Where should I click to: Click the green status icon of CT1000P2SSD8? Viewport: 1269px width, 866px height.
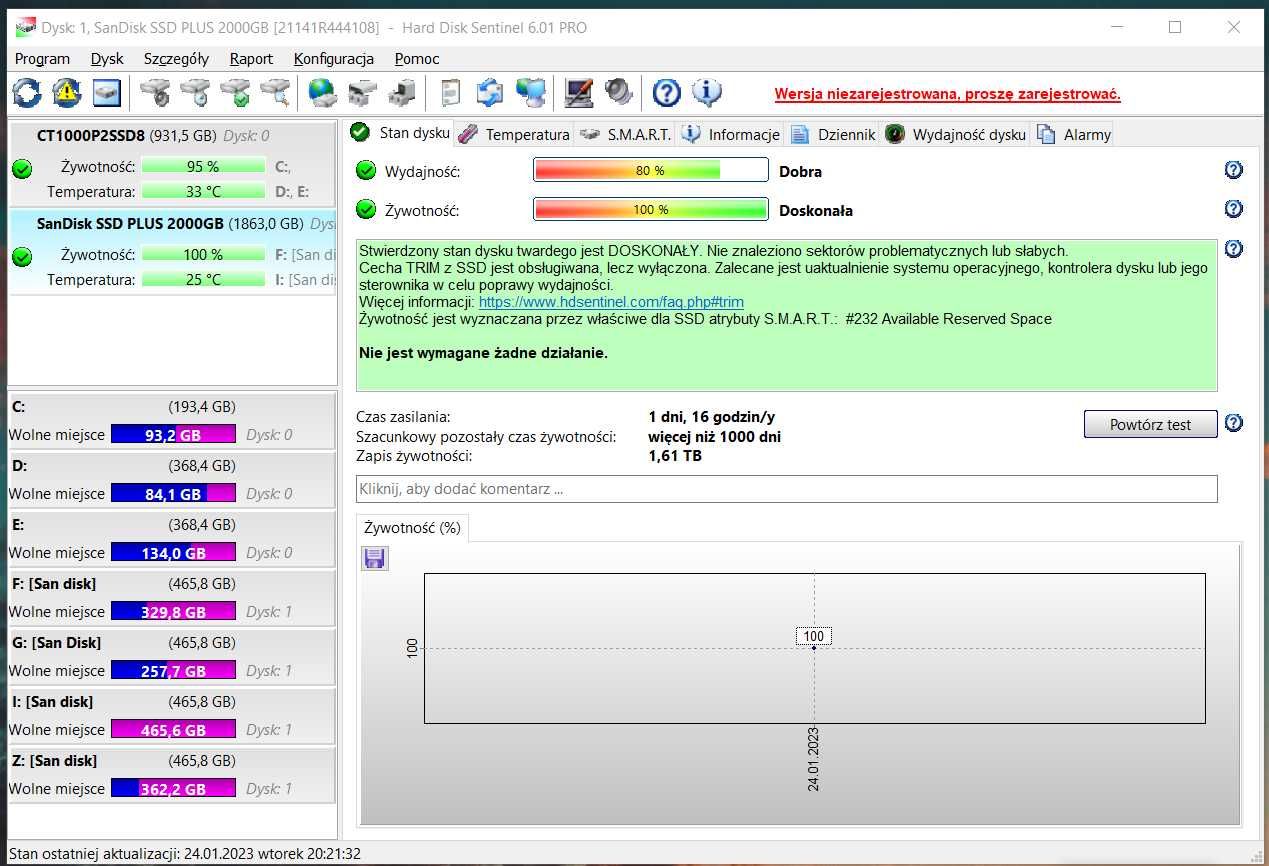[22, 169]
